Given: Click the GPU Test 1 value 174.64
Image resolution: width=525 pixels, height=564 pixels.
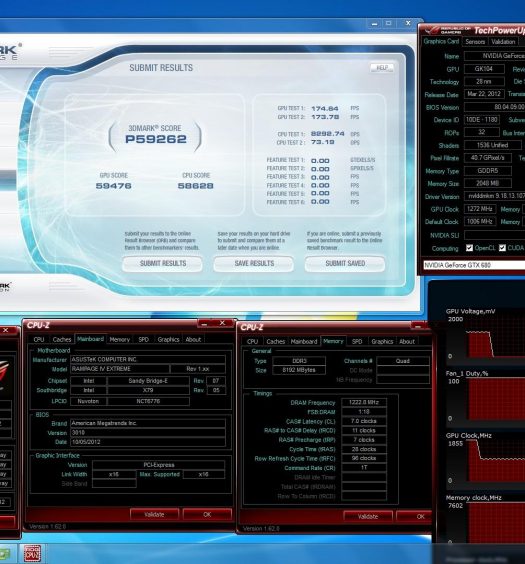Looking at the screenshot, I should click(x=325, y=108).
